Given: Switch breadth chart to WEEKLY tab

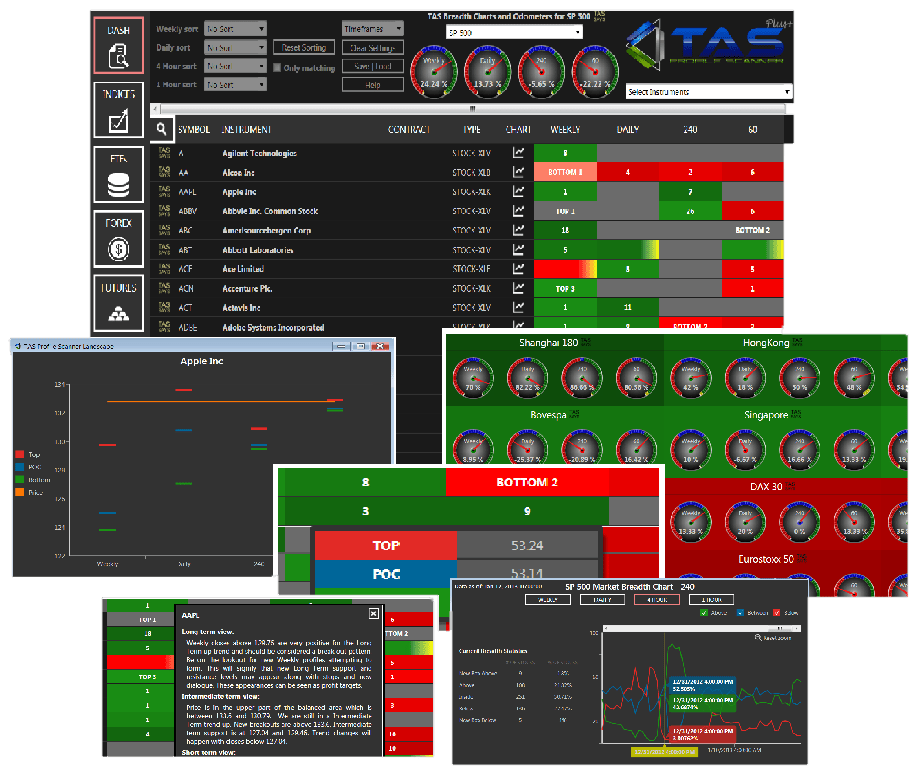Looking at the screenshot, I should coord(547,599).
